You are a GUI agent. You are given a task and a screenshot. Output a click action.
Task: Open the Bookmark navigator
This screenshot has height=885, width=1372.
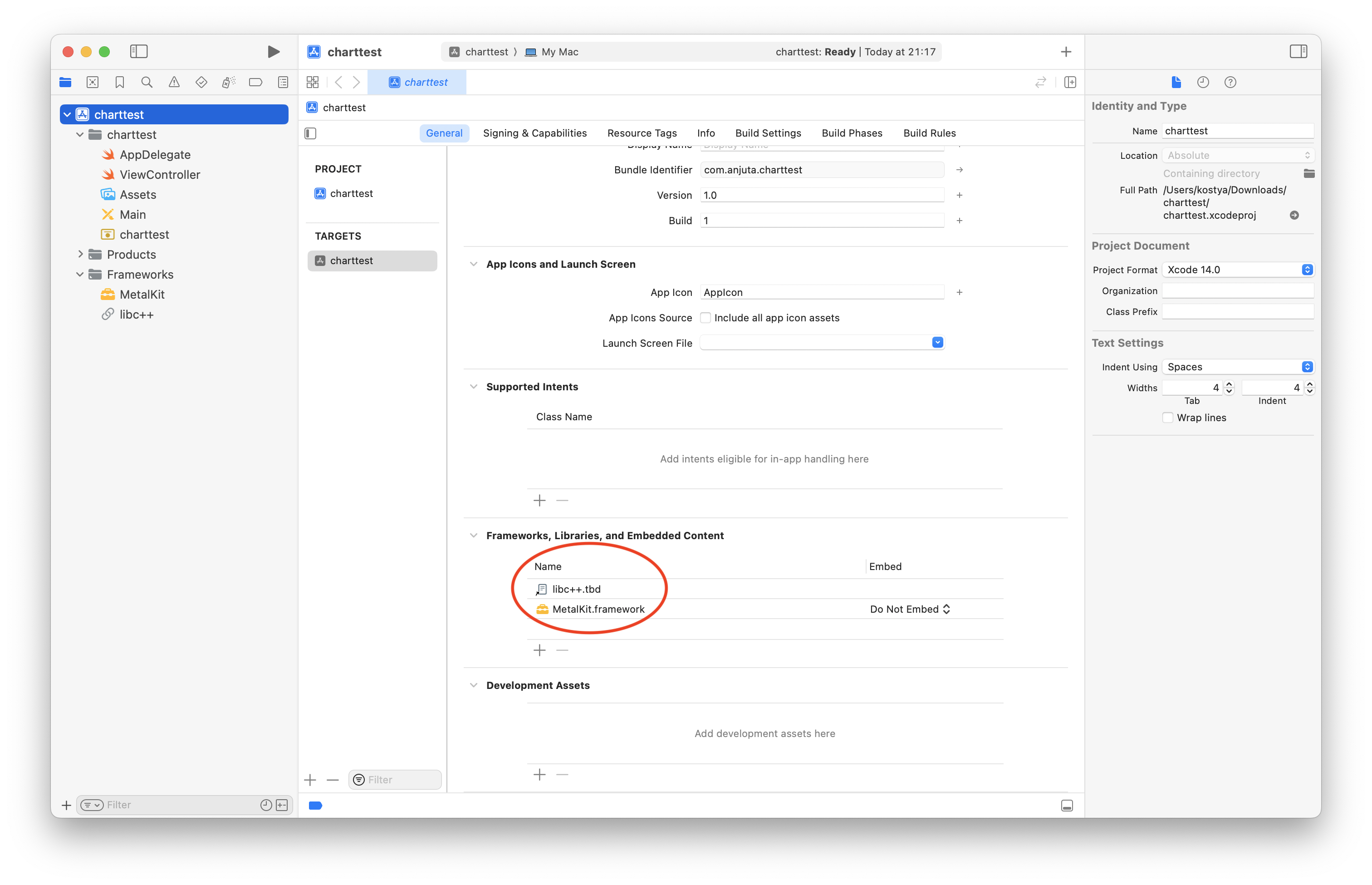click(x=119, y=82)
